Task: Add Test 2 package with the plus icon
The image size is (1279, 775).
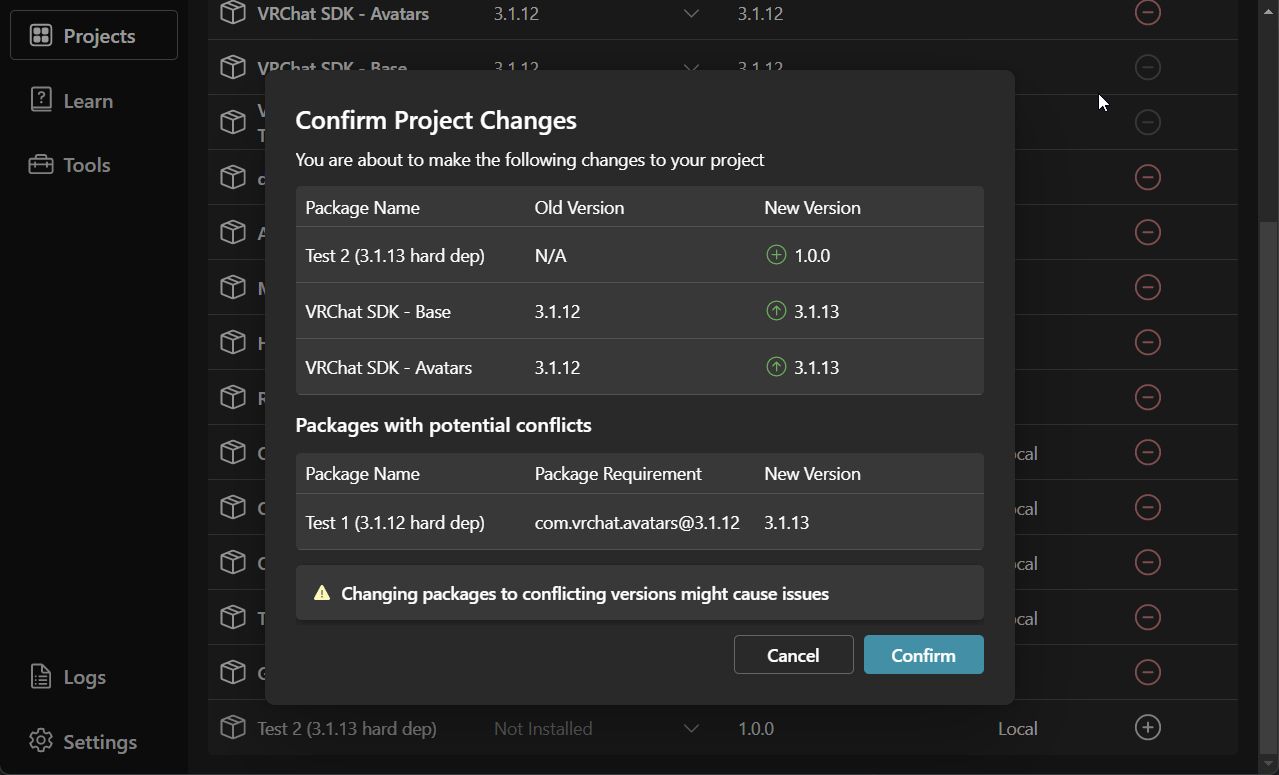Action: 1147,728
